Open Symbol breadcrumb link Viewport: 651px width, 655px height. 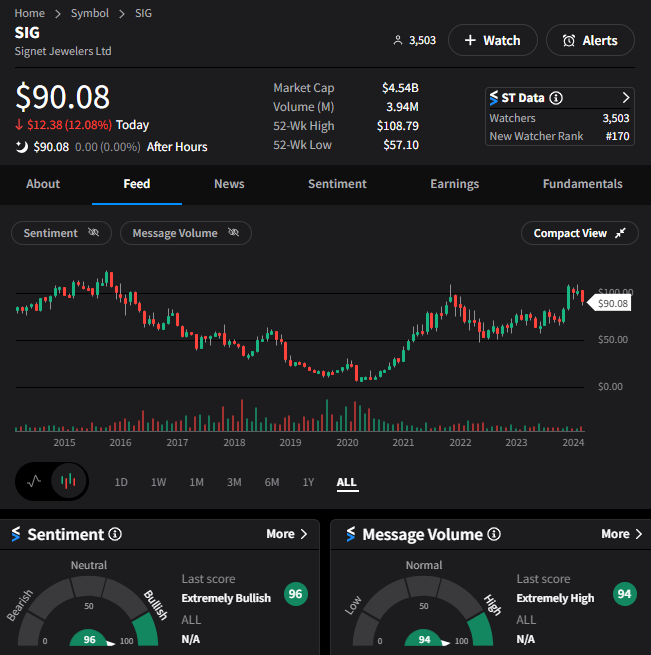[x=89, y=13]
